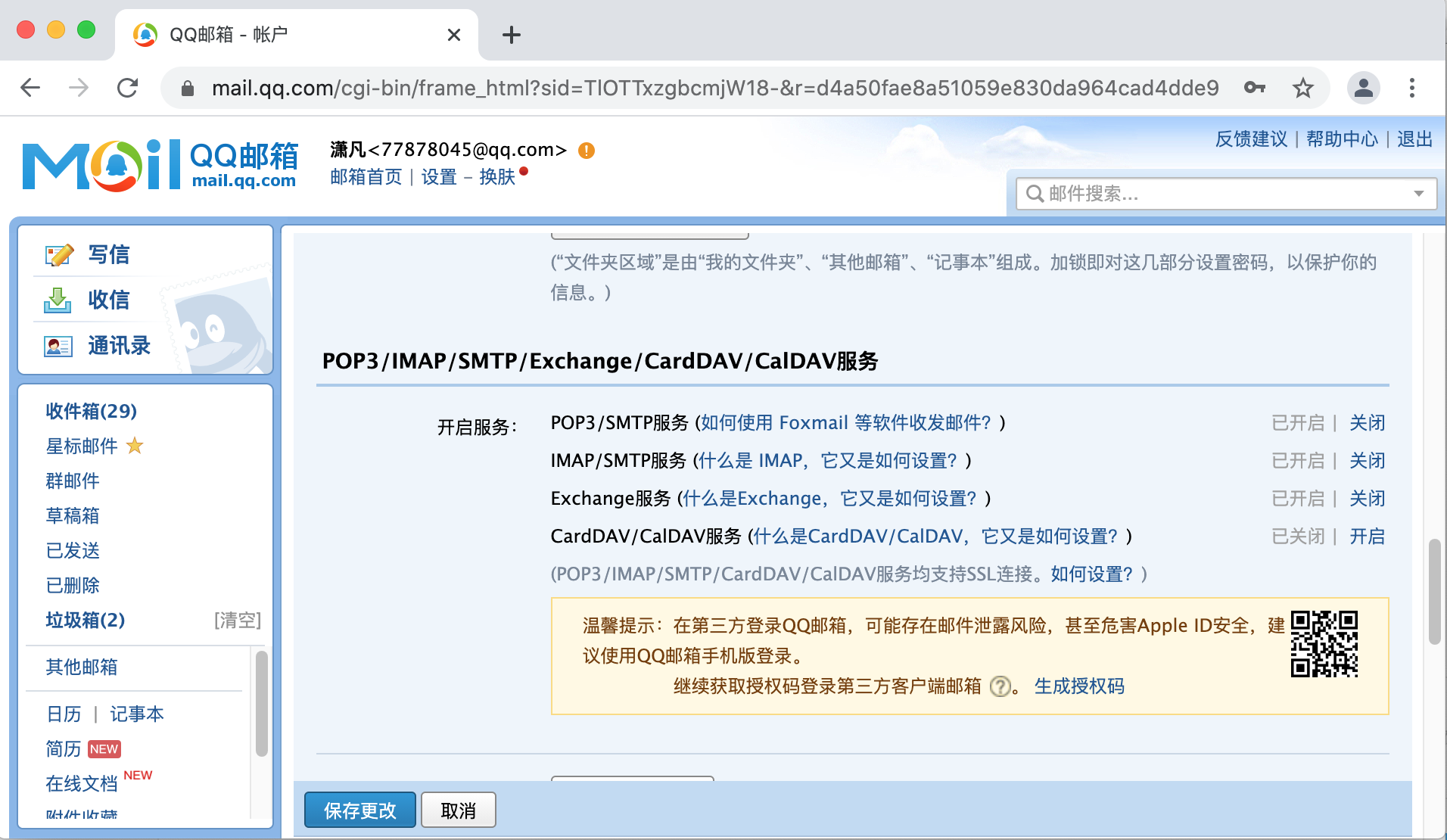Open 设置 link in header
Image resolution: width=1447 pixels, height=840 pixels.
[439, 177]
